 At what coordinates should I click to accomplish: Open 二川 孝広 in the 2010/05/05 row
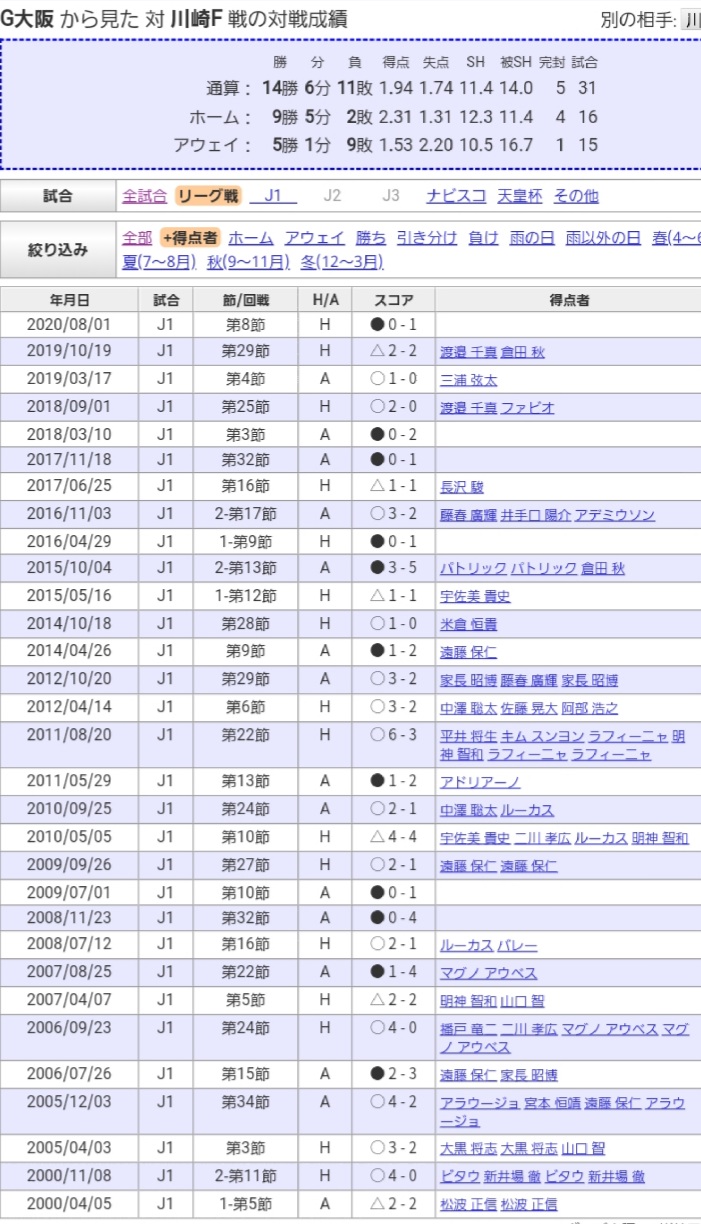[x=543, y=838]
